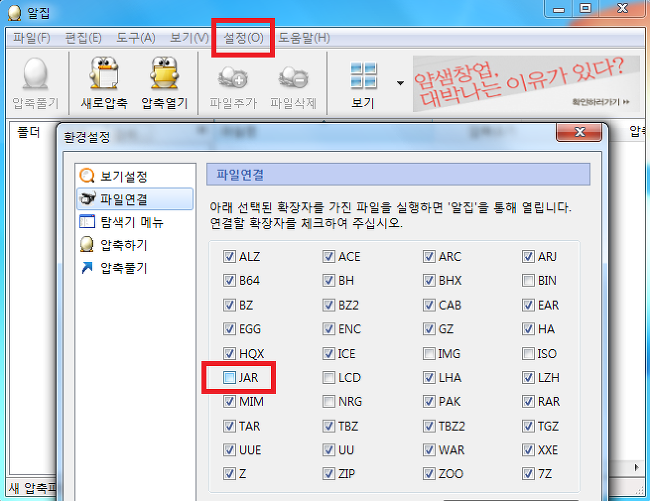
Task: Click the 파일추가 toolbar icon
Action: point(233,77)
